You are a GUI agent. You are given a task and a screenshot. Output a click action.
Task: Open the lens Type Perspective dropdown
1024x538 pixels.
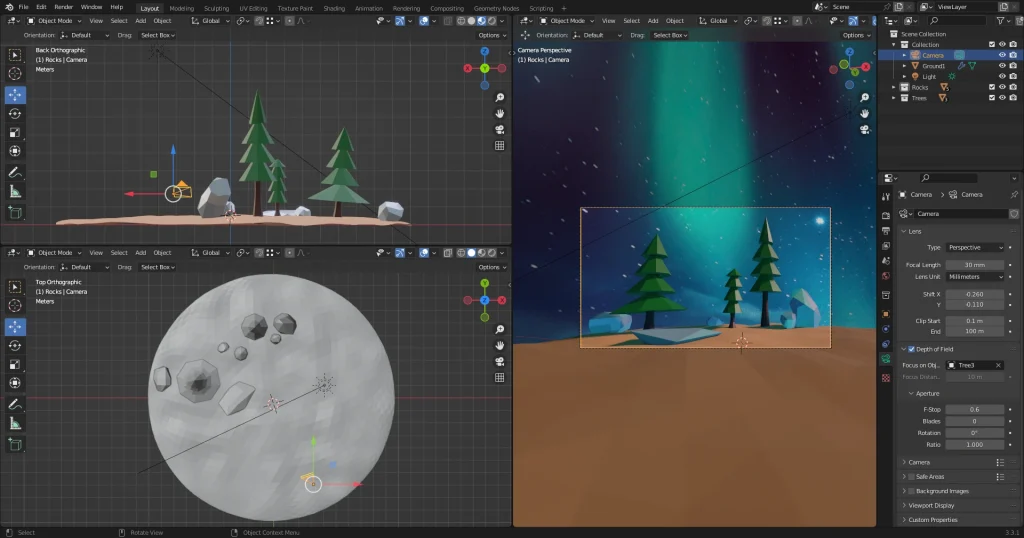[975, 247]
